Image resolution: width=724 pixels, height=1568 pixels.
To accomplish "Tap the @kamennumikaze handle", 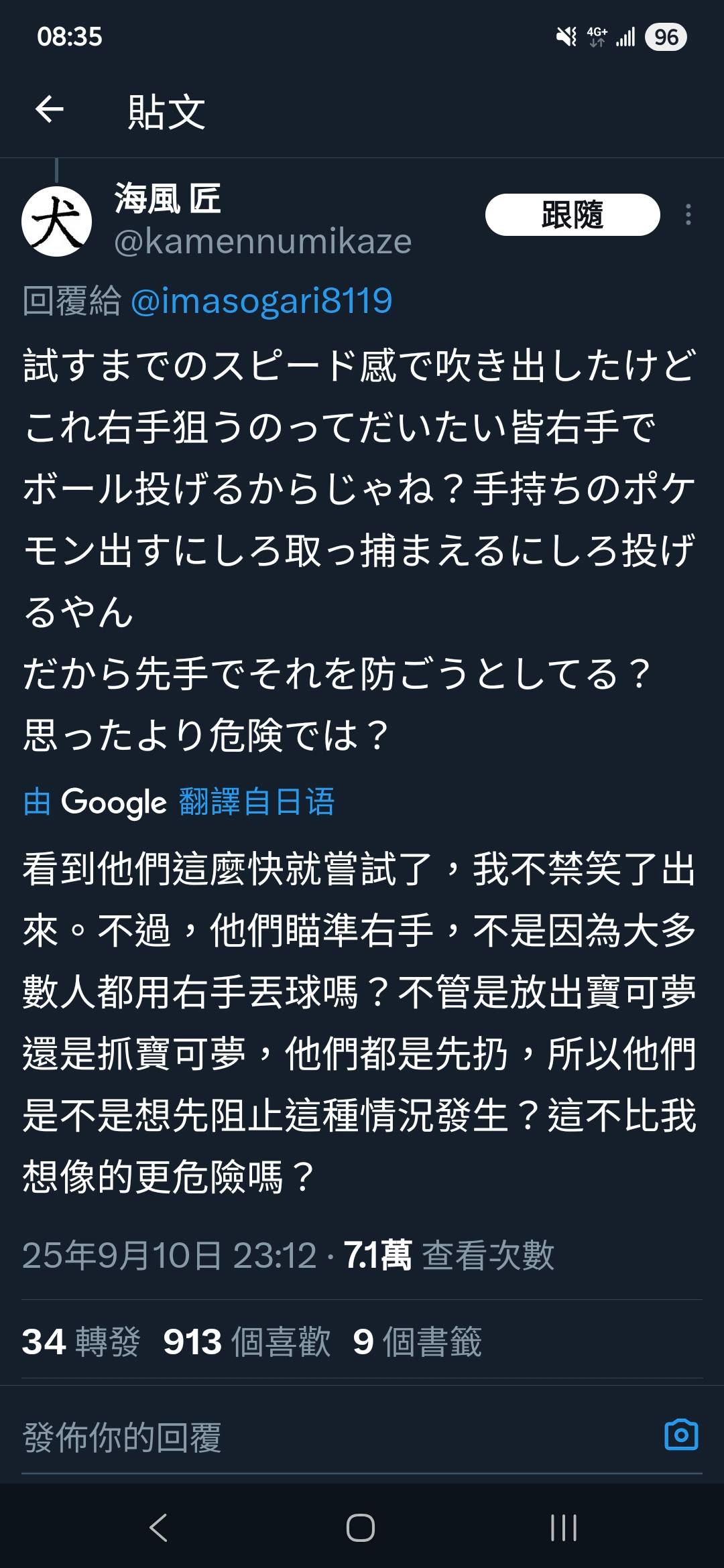I will [261, 243].
